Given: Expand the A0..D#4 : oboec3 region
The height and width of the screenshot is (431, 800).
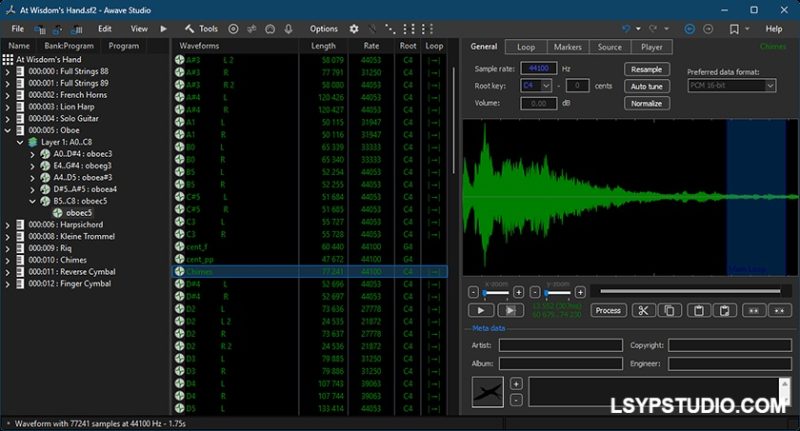Looking at the screenshot, I should coord(32,154).
